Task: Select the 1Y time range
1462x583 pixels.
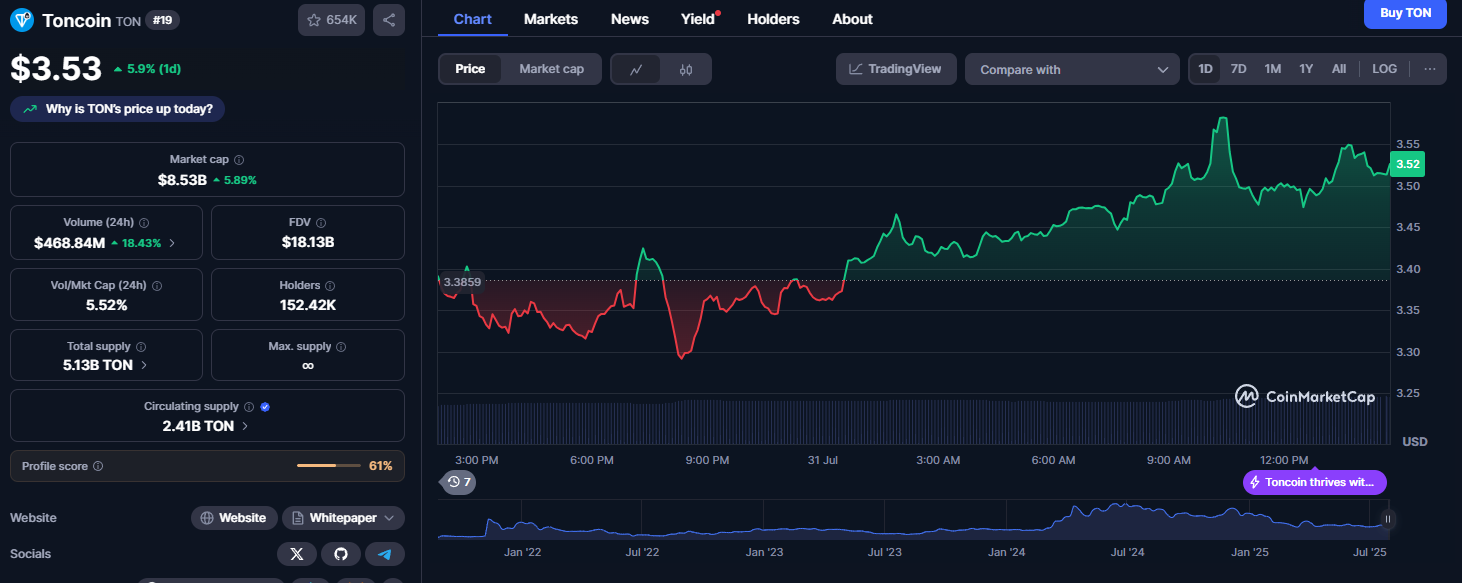Action: tap(1306, 69)
